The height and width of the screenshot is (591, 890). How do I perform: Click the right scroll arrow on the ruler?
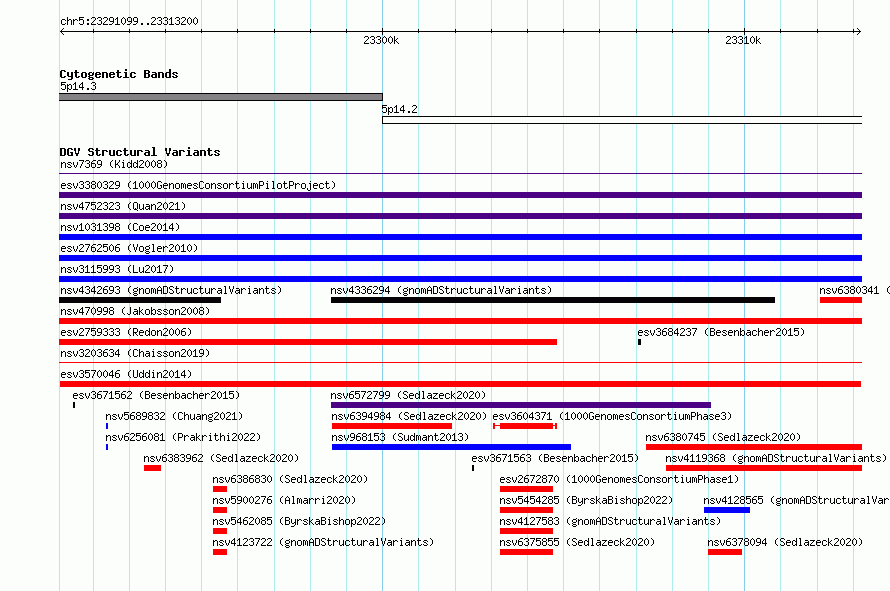pos(858,32)
